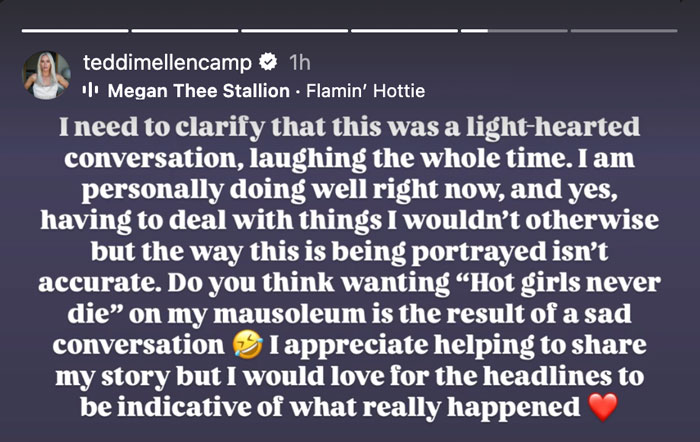Tap the music equalizer bars icon

(x=90, y=91)
